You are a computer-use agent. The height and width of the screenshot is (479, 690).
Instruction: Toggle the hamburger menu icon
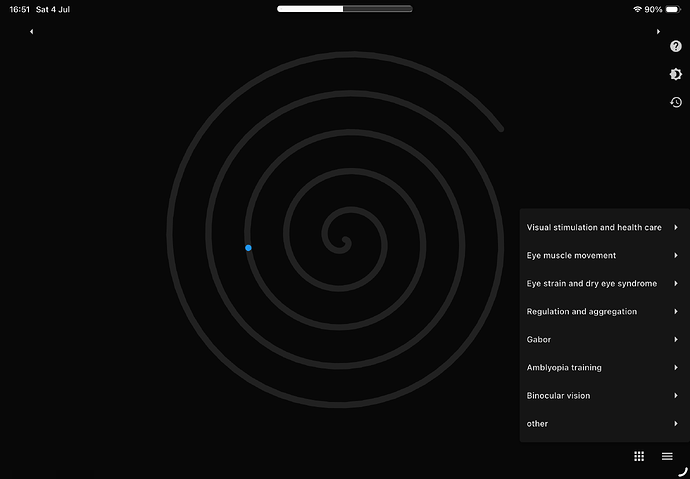pyautogui.click(x=667, y=456)
